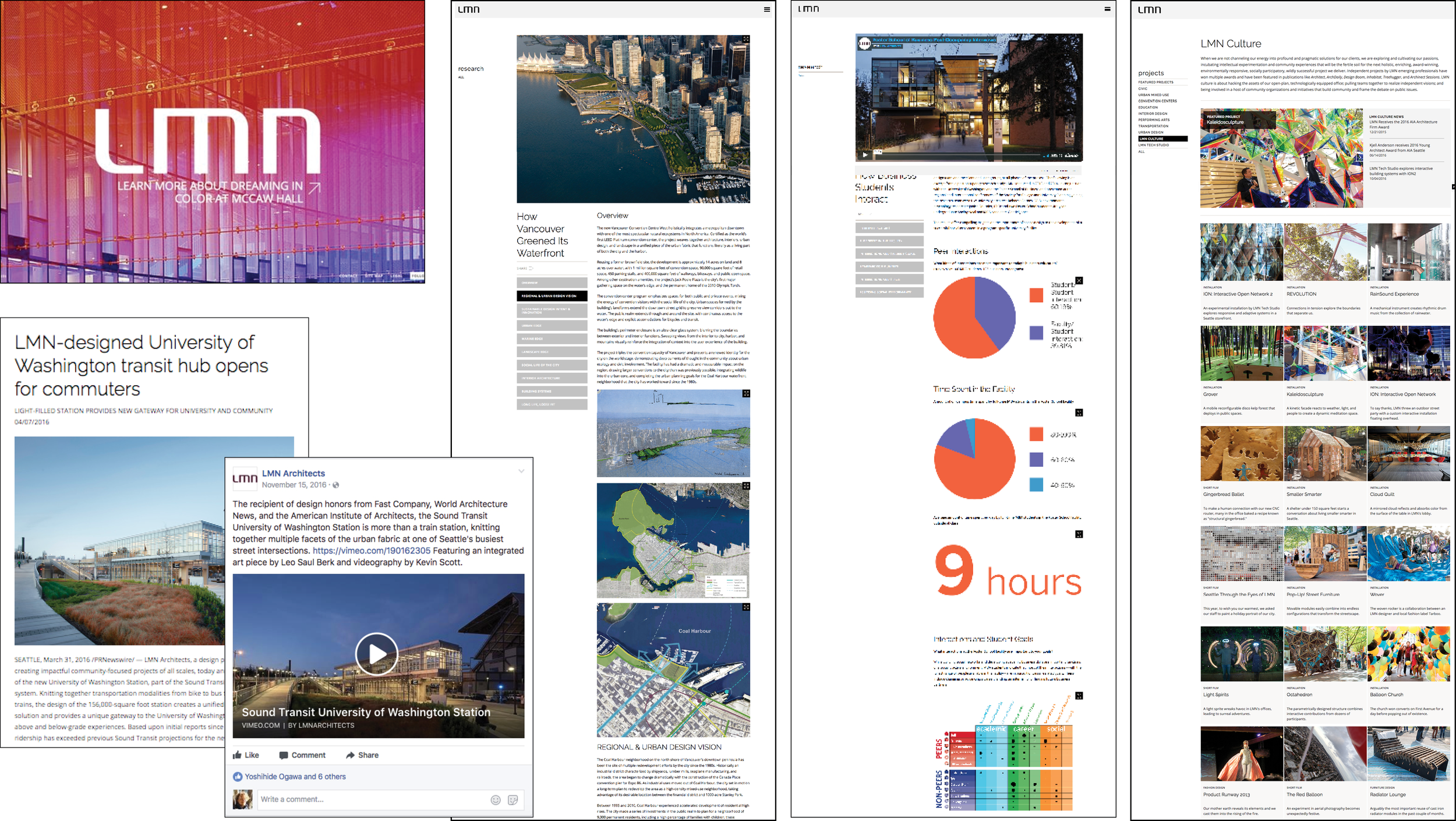Viewport: 1456px width, 821px height.
Task: Select Overview section button
Action: pos(552,283)
